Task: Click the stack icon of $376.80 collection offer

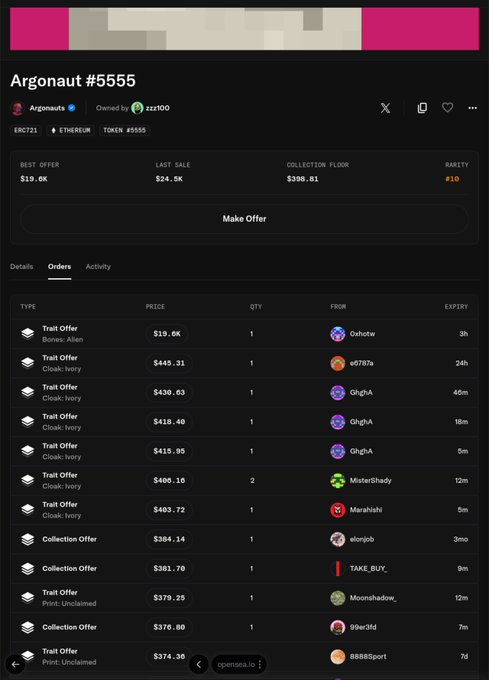Action: 28,627
